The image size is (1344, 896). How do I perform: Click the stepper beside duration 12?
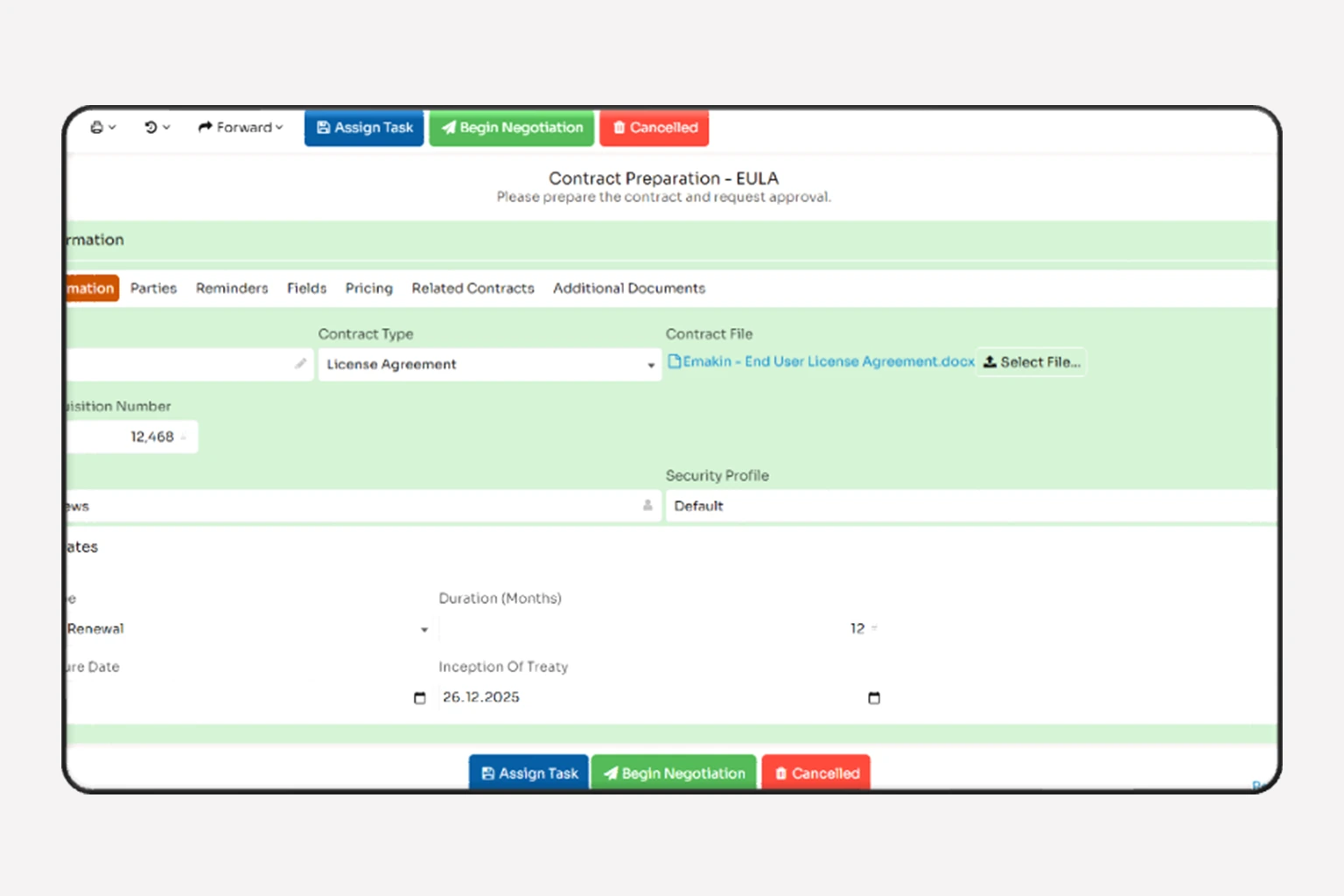(874, 628)
